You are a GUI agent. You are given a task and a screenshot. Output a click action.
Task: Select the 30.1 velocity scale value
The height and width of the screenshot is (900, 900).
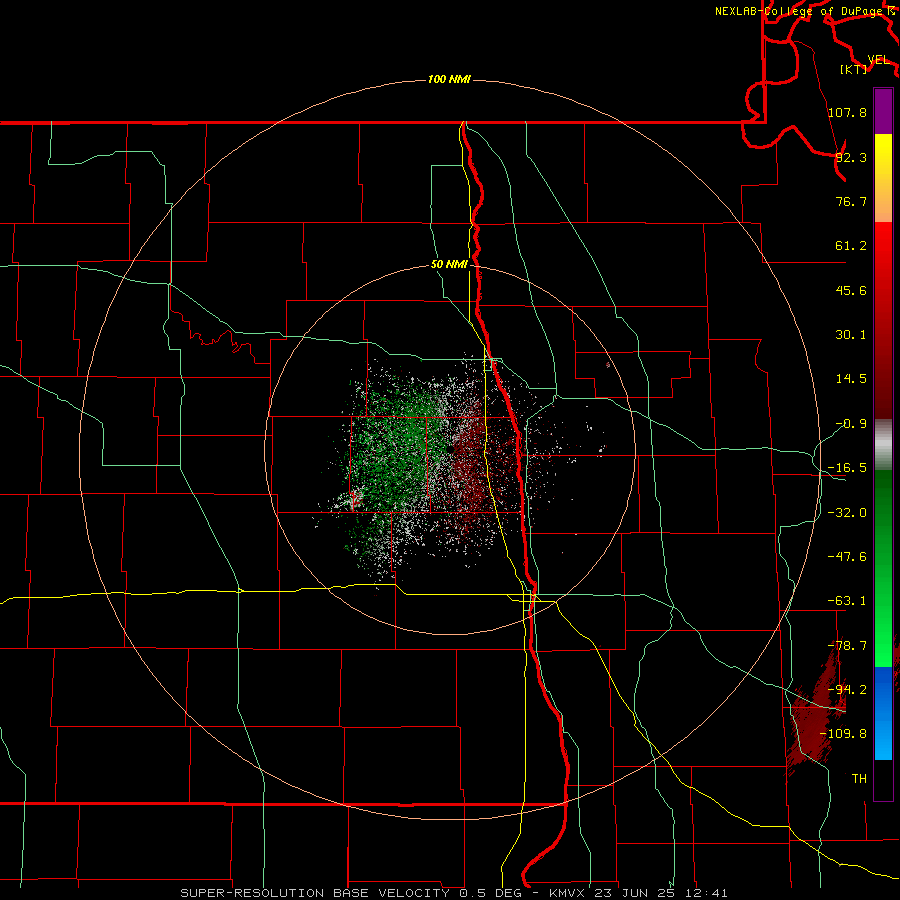[851, 335]
